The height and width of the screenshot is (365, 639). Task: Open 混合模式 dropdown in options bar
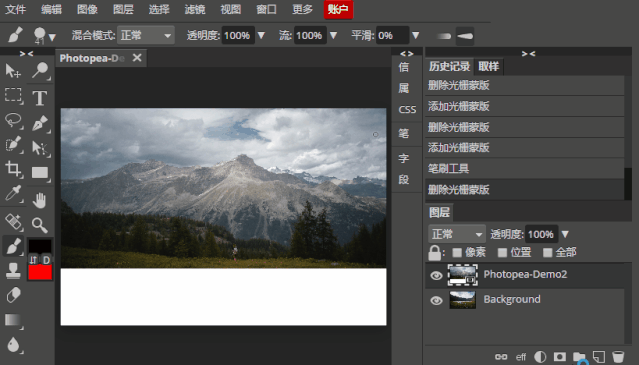tap(146, 35)
